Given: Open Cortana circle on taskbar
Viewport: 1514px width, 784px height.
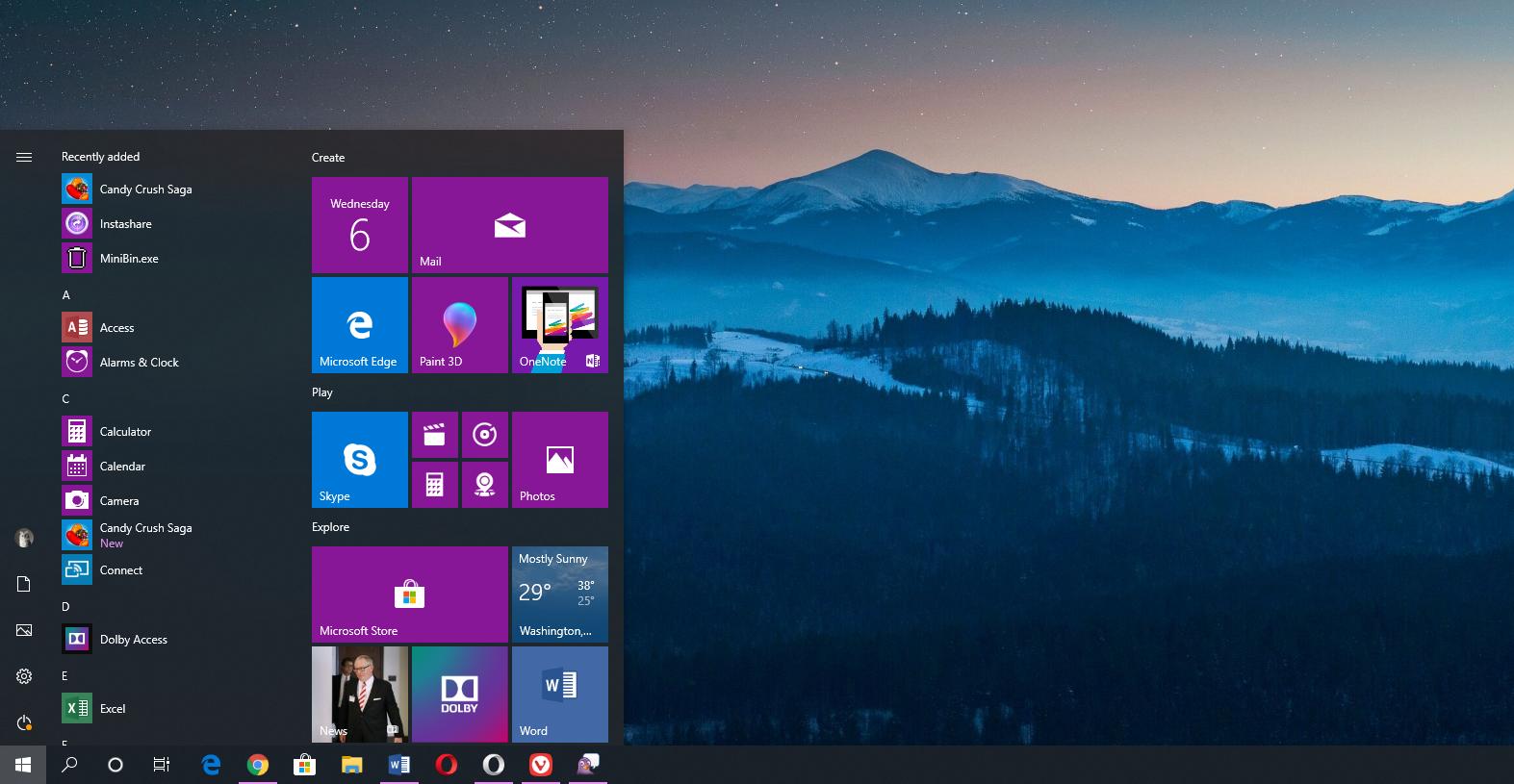Looking at the screenshot, I should click(115, 765).
